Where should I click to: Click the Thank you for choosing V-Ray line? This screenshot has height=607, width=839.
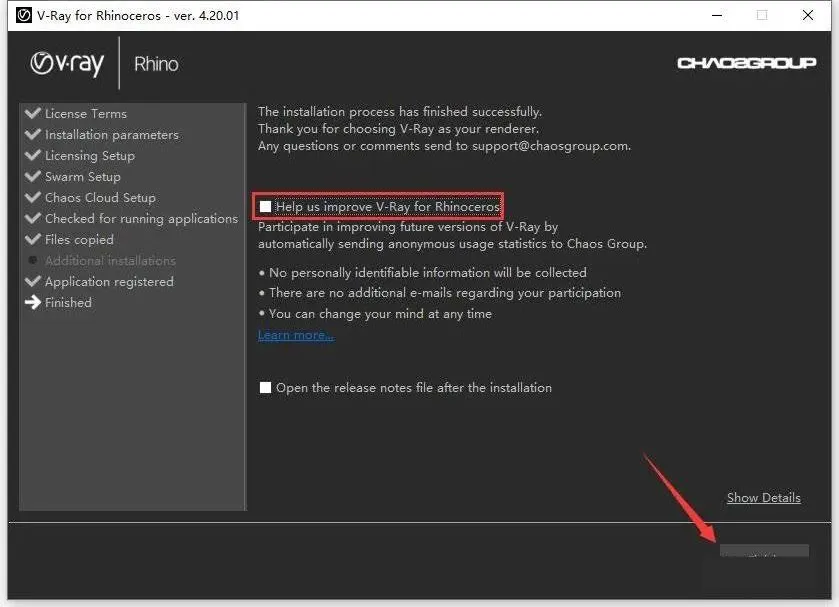tap(398, 128)
